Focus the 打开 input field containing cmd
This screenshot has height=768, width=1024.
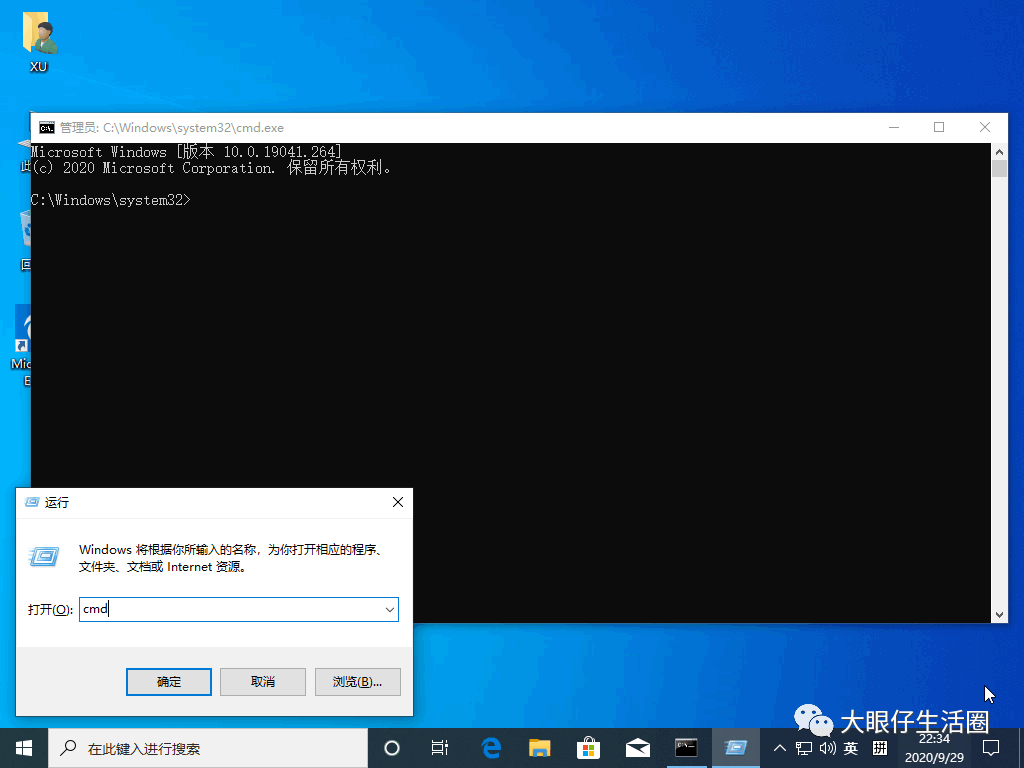click(x=238, y=609)
